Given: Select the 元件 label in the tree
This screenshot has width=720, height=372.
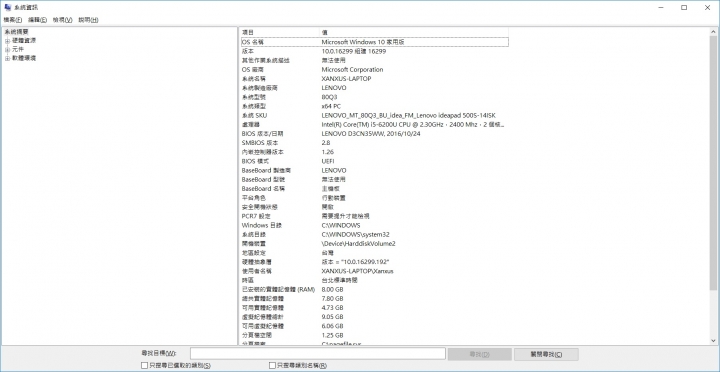Looking at the screenshot, I should point(18,50).
